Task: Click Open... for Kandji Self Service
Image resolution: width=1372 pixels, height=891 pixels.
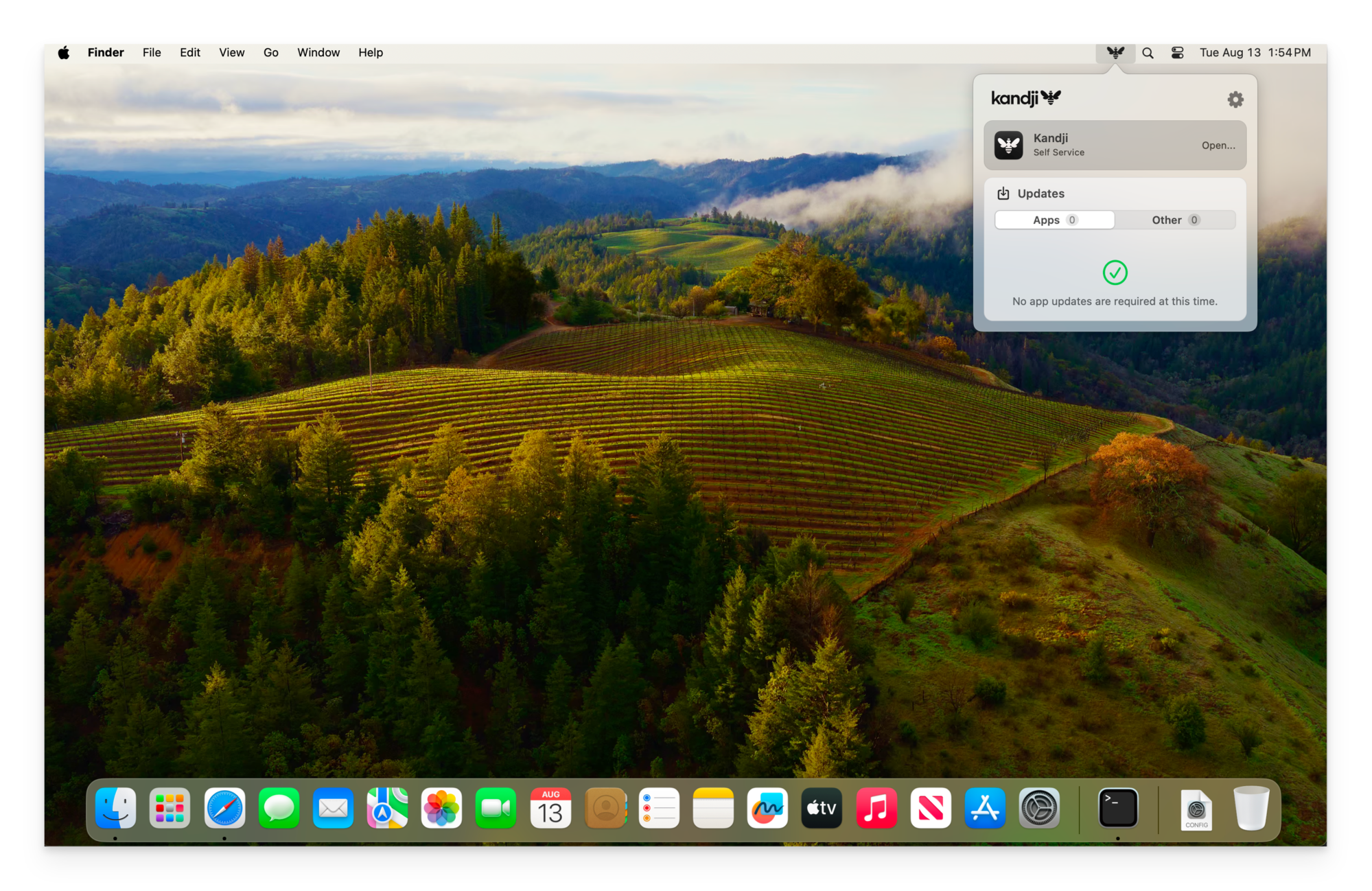Action: tap(1218, 146)
